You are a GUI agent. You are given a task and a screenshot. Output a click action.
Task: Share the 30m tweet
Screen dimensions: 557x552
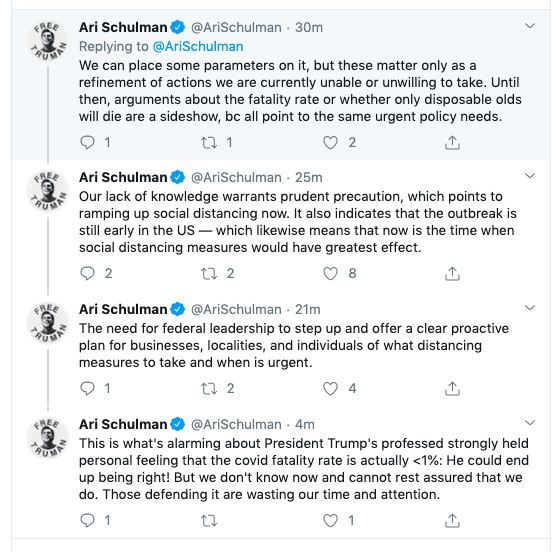[452, 142]
